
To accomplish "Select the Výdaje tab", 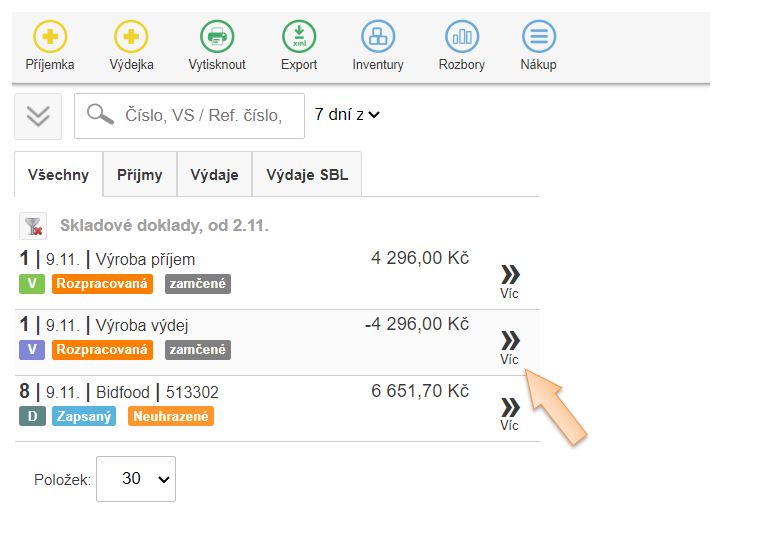I will pyautogui.click(x=214, y=175).
